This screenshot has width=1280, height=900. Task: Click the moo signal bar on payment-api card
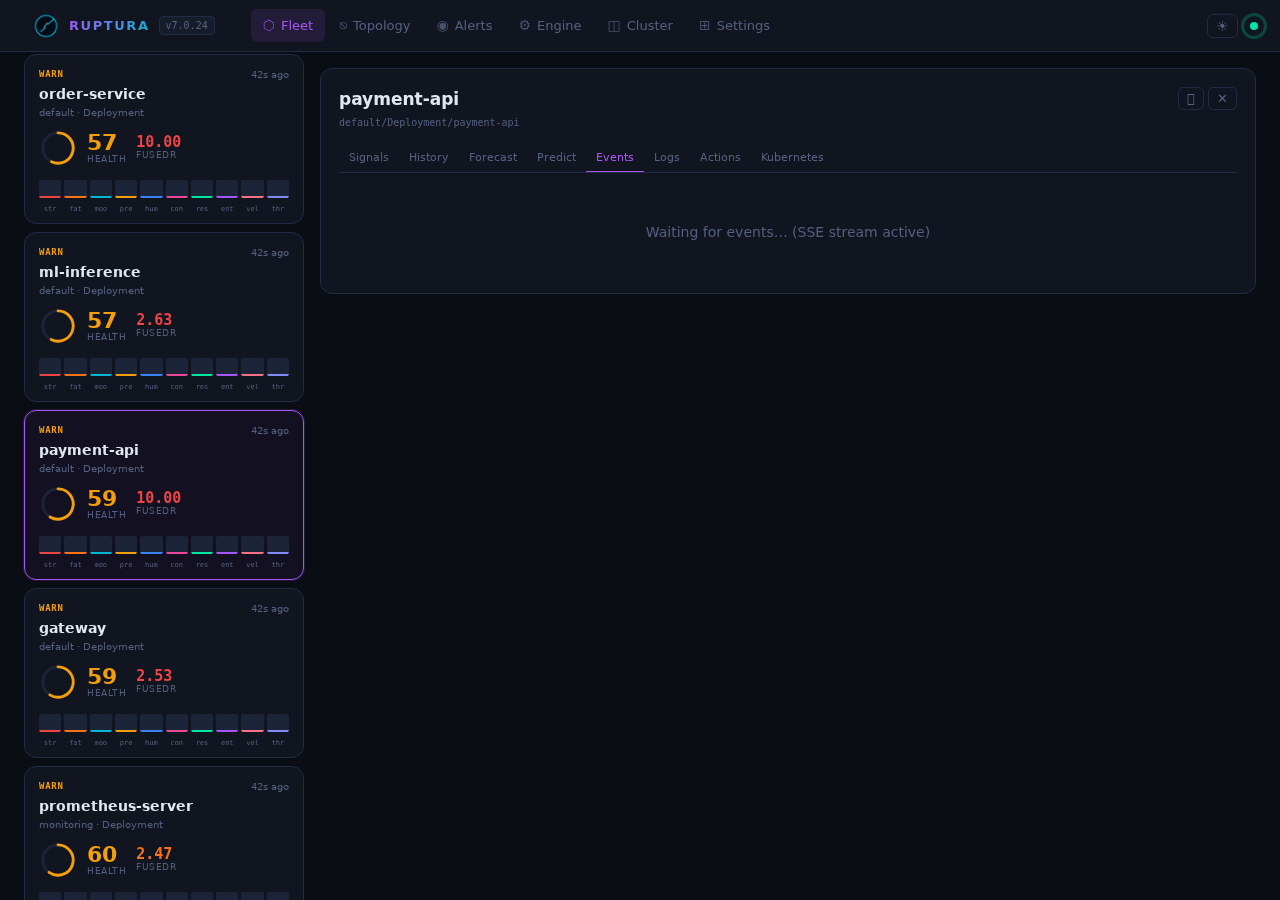coord(101,545)
